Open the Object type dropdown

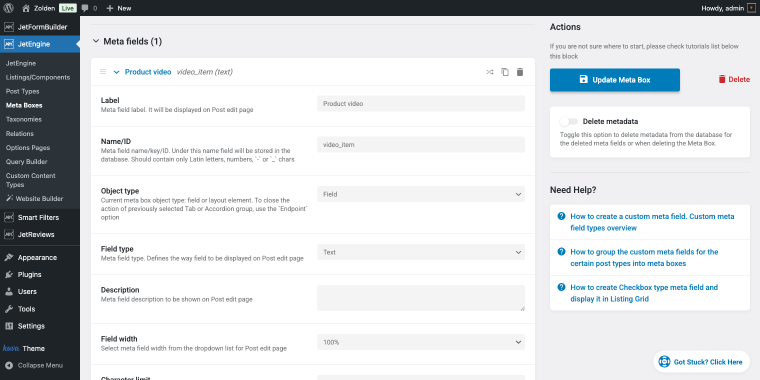click(x=421, y=194)
